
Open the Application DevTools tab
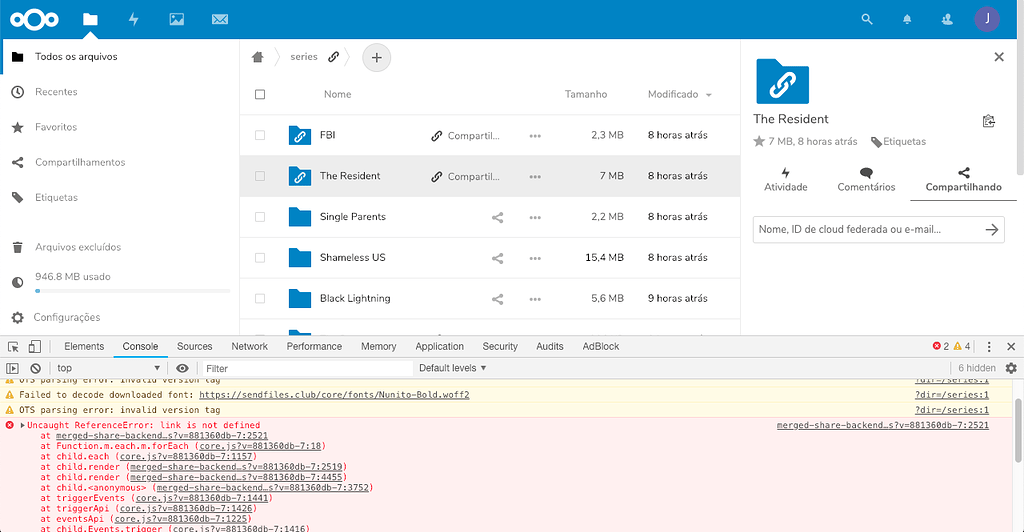click(x=440, y=347)
